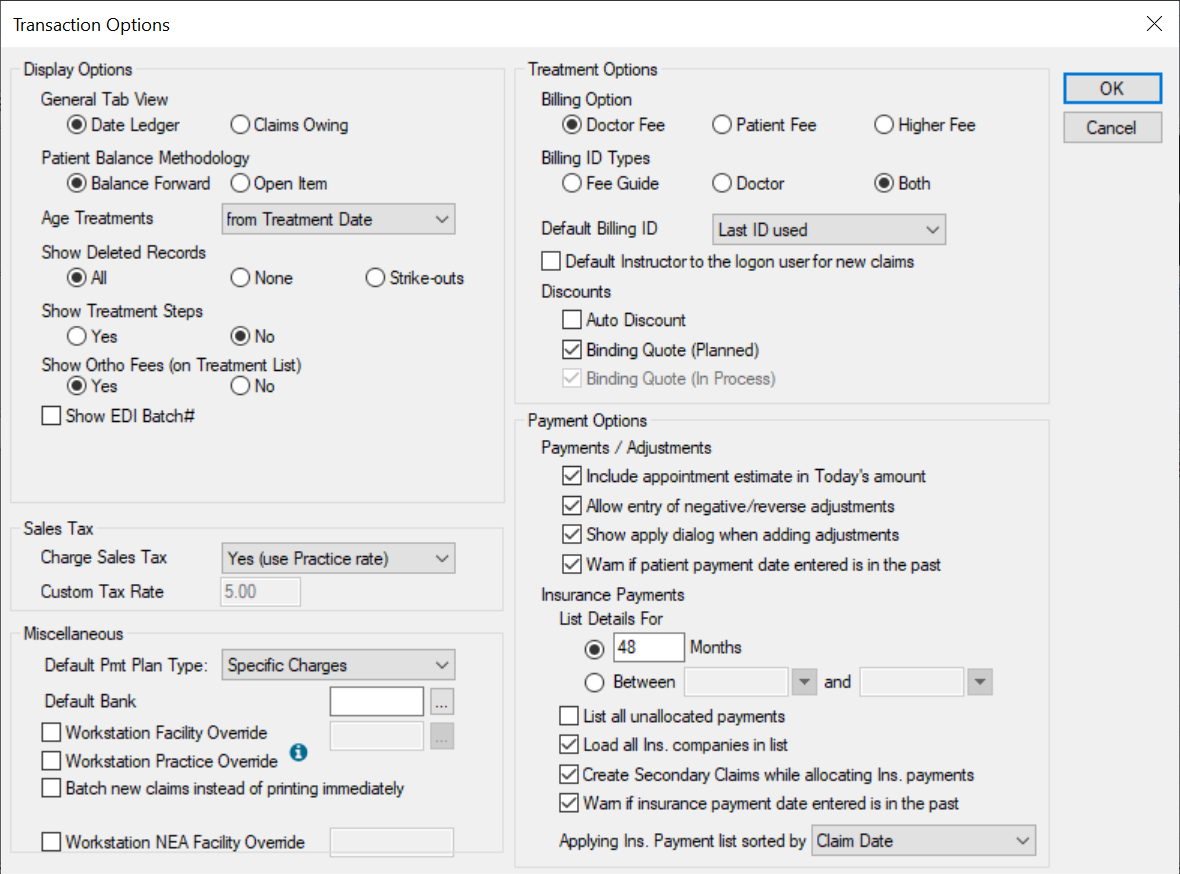
Task: Select the Claims Owing radio button
Action: pyautogui.click(x=240, y=126)
